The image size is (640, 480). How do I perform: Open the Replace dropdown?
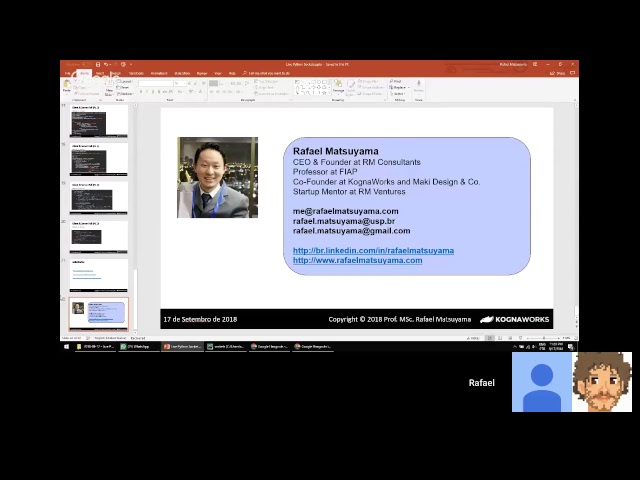(x=399, y=87)
